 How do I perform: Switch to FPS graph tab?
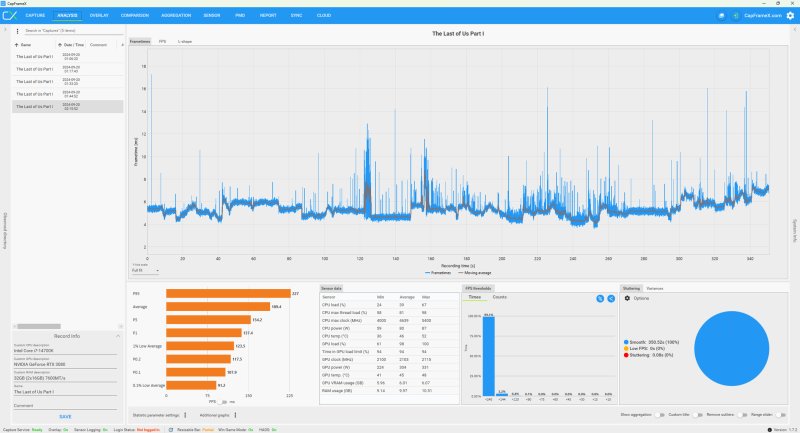point(162,41)
